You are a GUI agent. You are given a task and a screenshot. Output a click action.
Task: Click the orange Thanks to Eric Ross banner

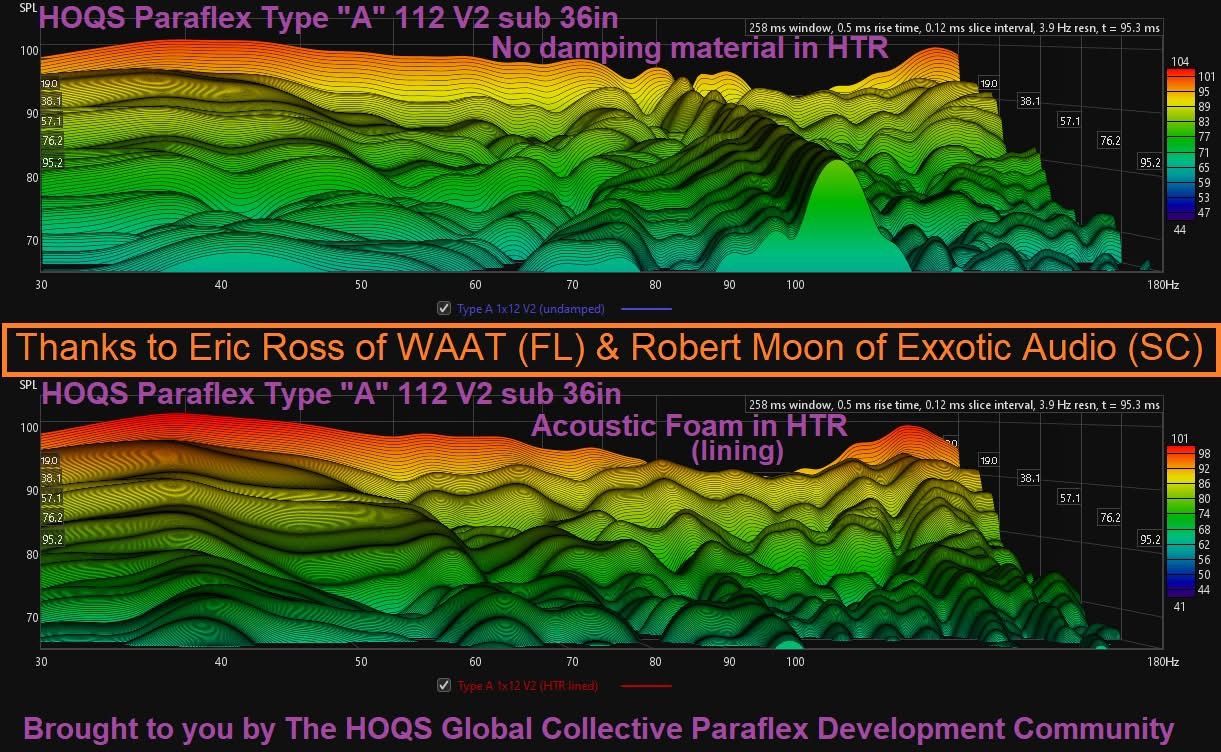[x=610, y=348]
